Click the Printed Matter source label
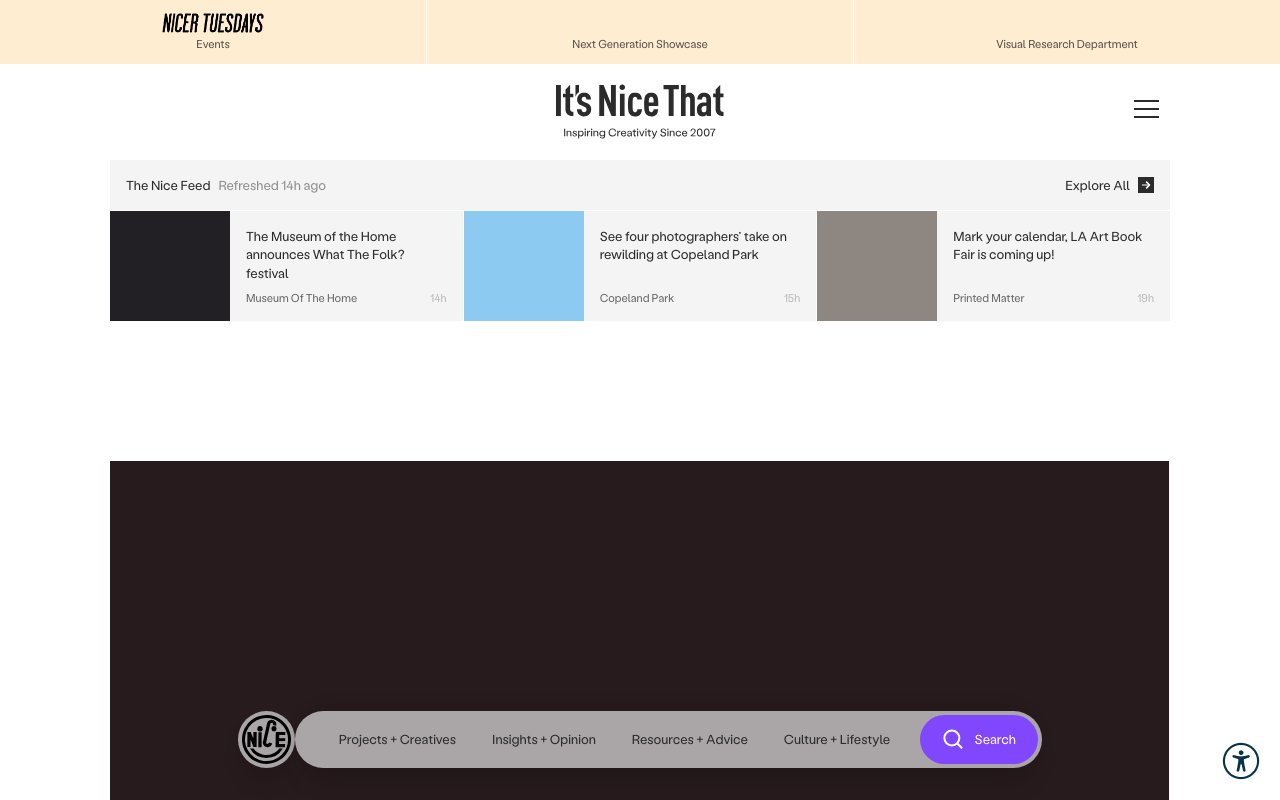 coord(988,298)
